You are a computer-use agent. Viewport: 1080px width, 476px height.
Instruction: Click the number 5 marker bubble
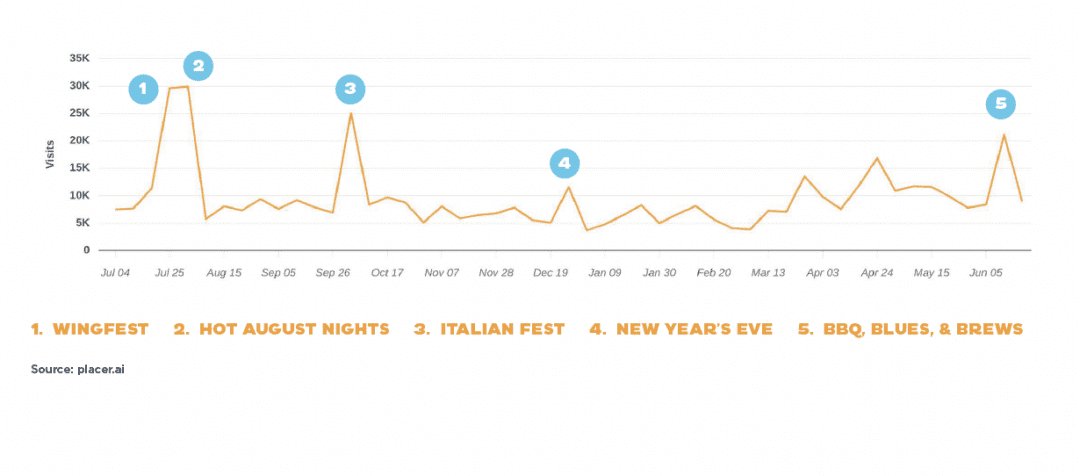click(999, 103)
